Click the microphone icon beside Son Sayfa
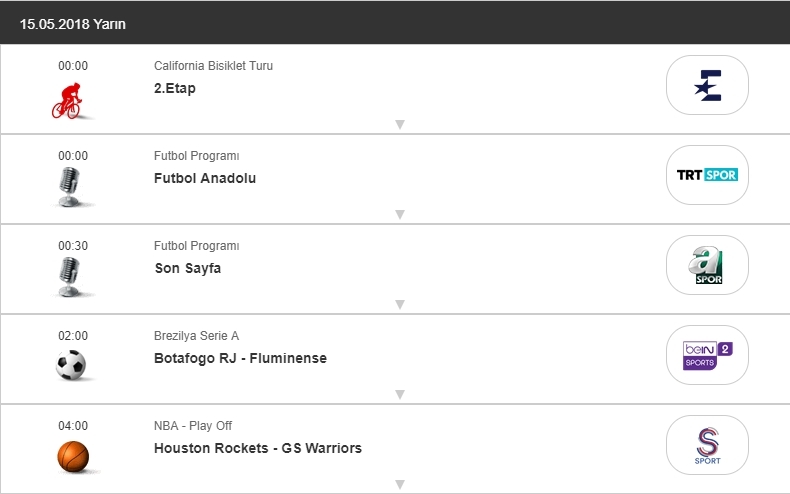 [x=69, y=277]
